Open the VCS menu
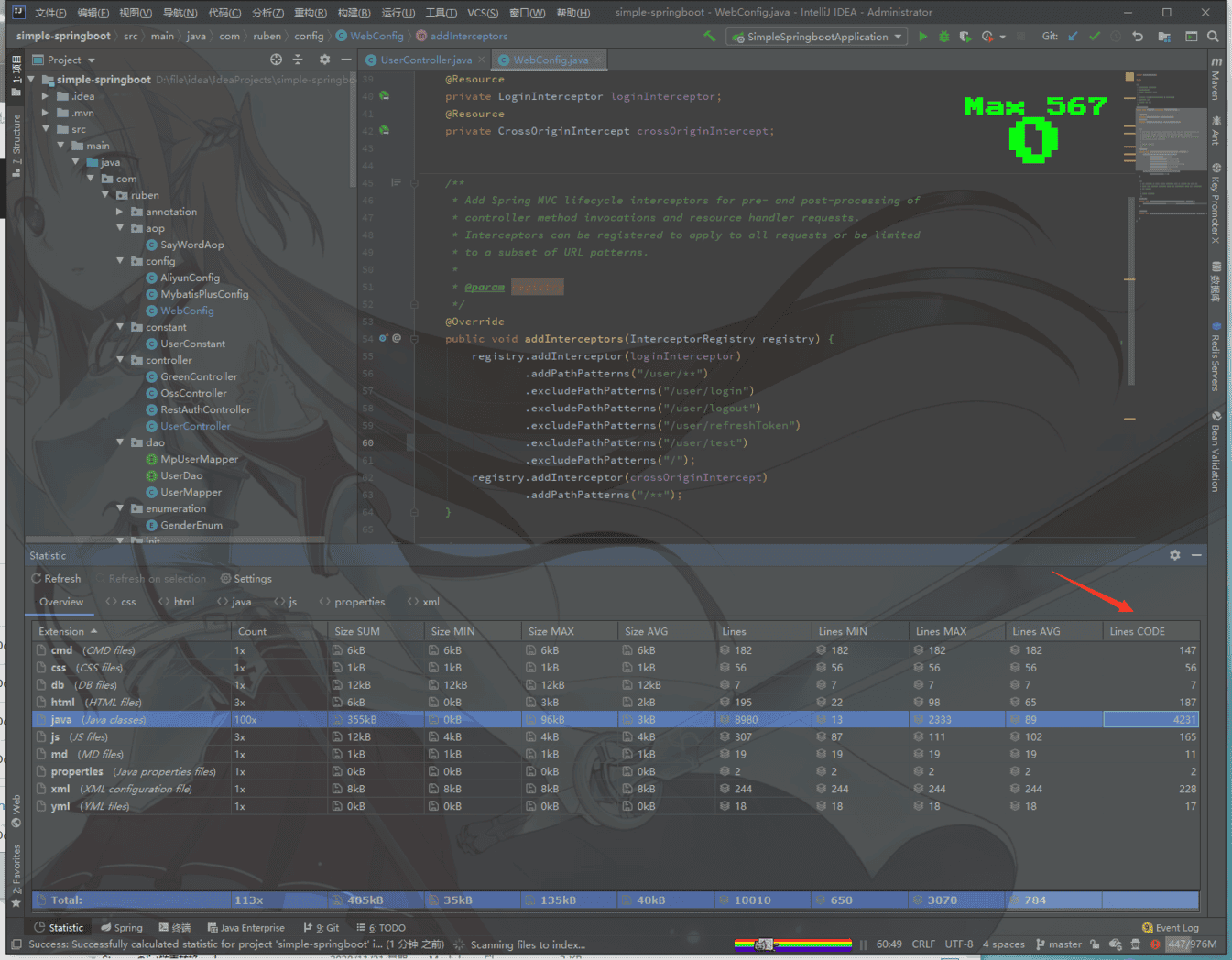This screenshot has height=960, width=1232. (482, 13)
